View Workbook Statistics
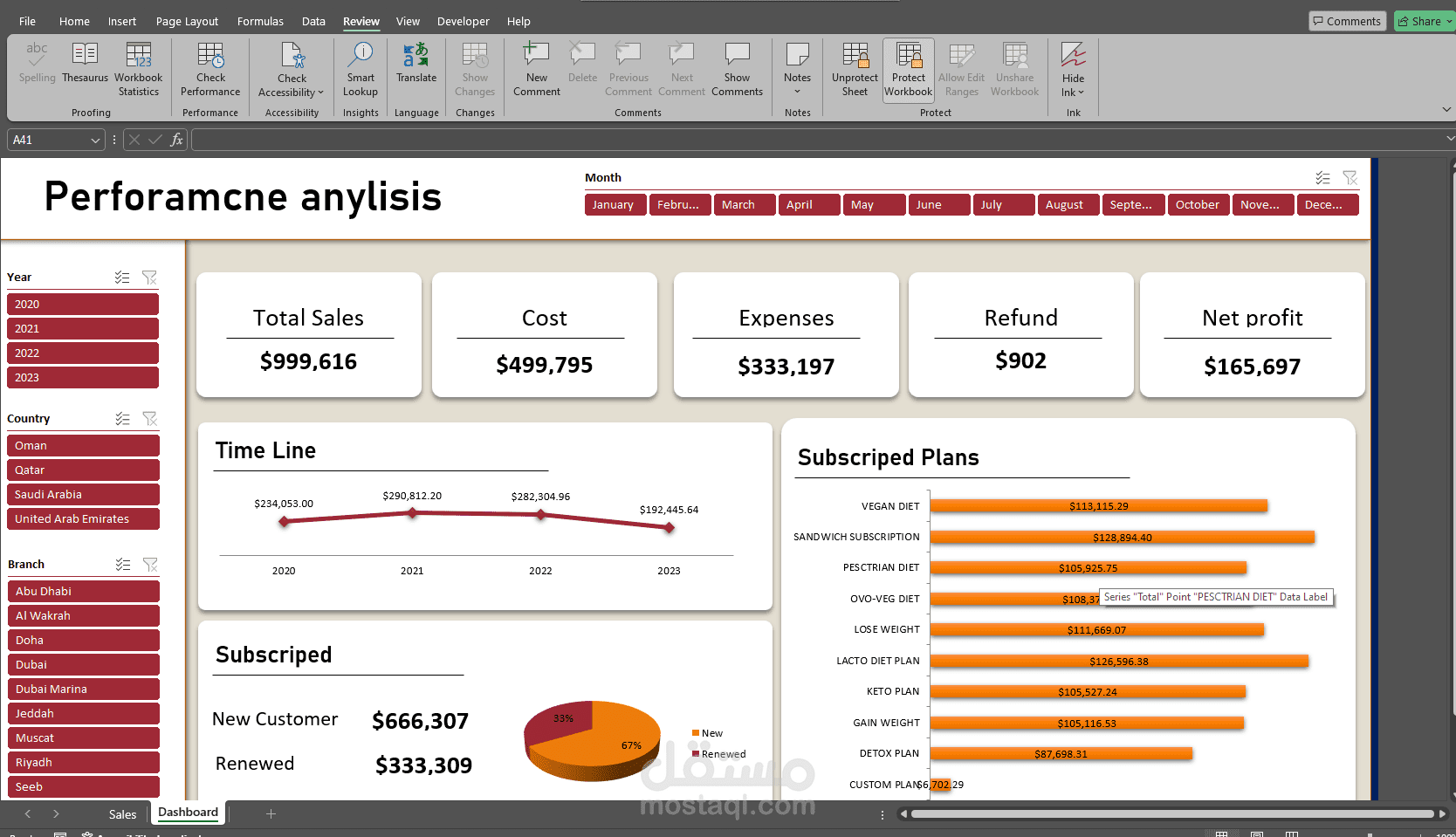The image size is (1456, 837). [138, 68]
